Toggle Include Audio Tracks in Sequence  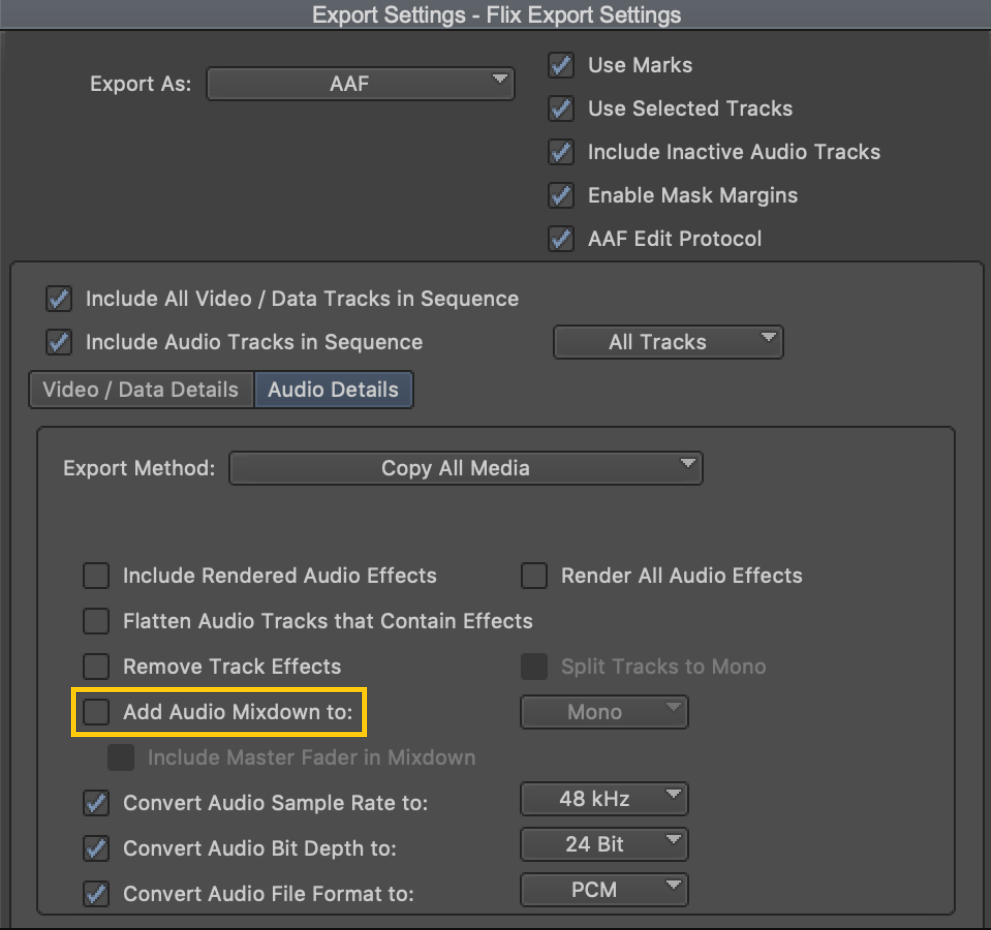tap(59, 342)
